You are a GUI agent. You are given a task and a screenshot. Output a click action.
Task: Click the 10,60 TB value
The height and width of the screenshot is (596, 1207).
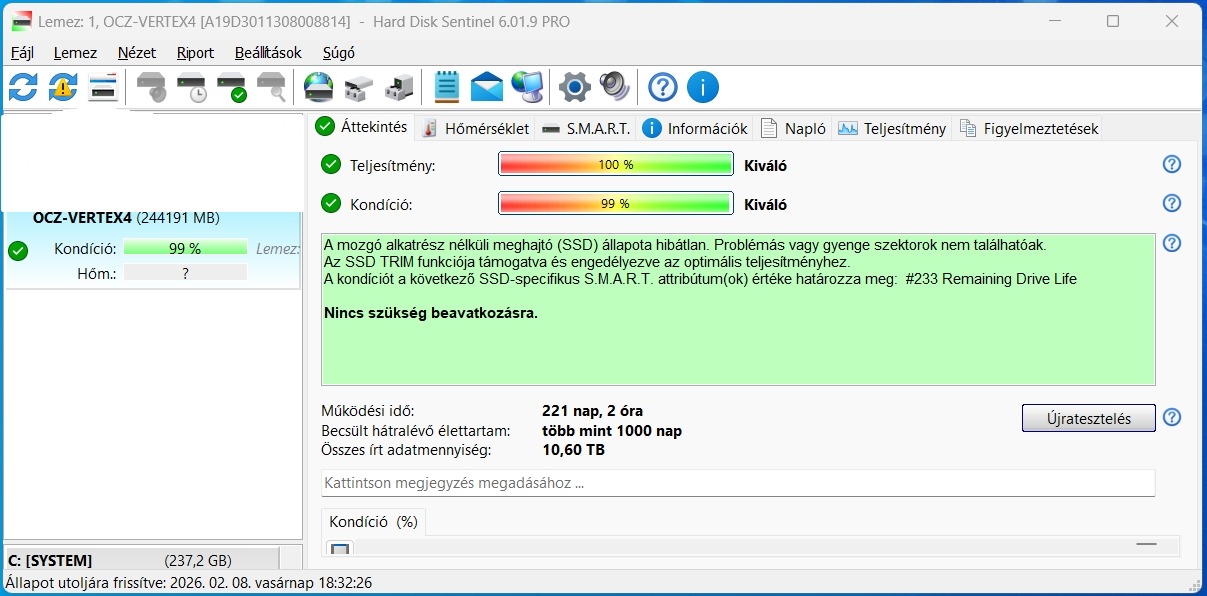click(573, 450)
